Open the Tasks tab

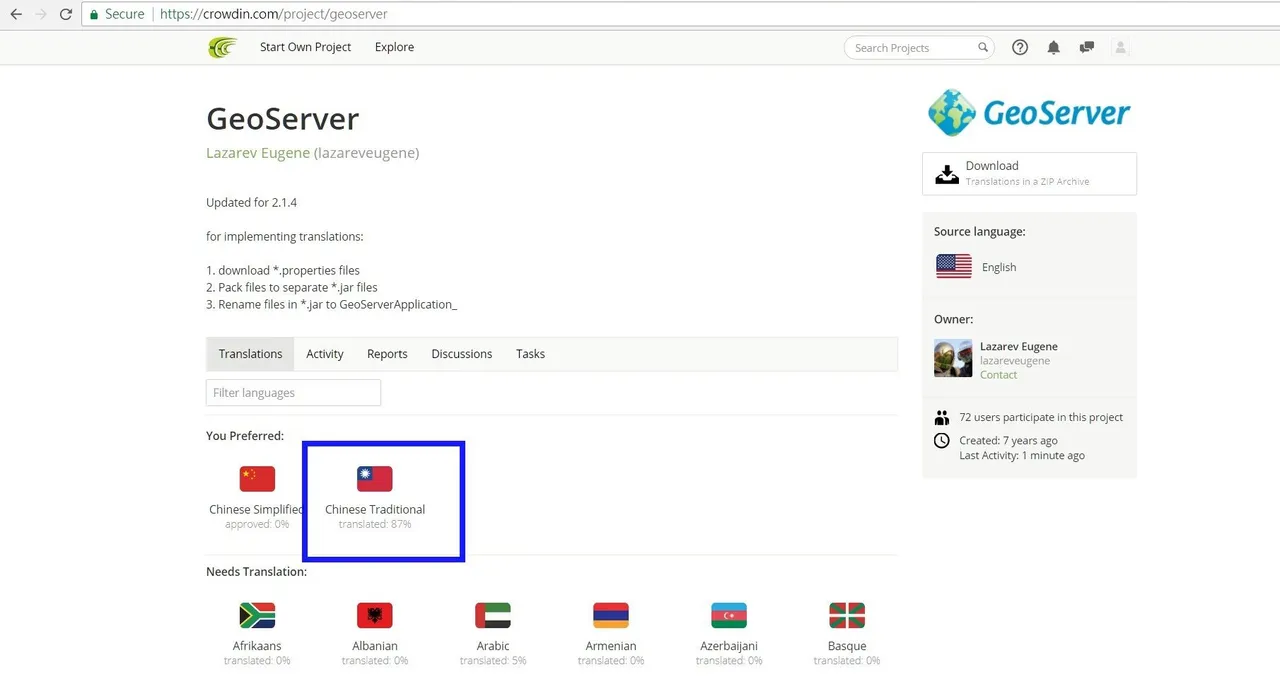pos(530,354)
